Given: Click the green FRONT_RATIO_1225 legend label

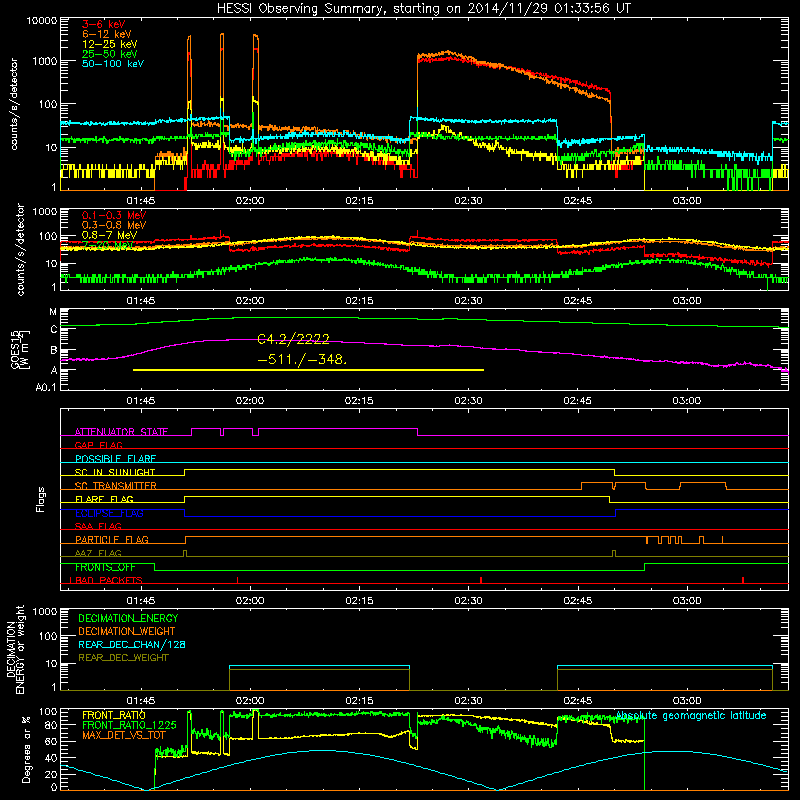Looking at the screenshot, I should [x=130, y=725].
